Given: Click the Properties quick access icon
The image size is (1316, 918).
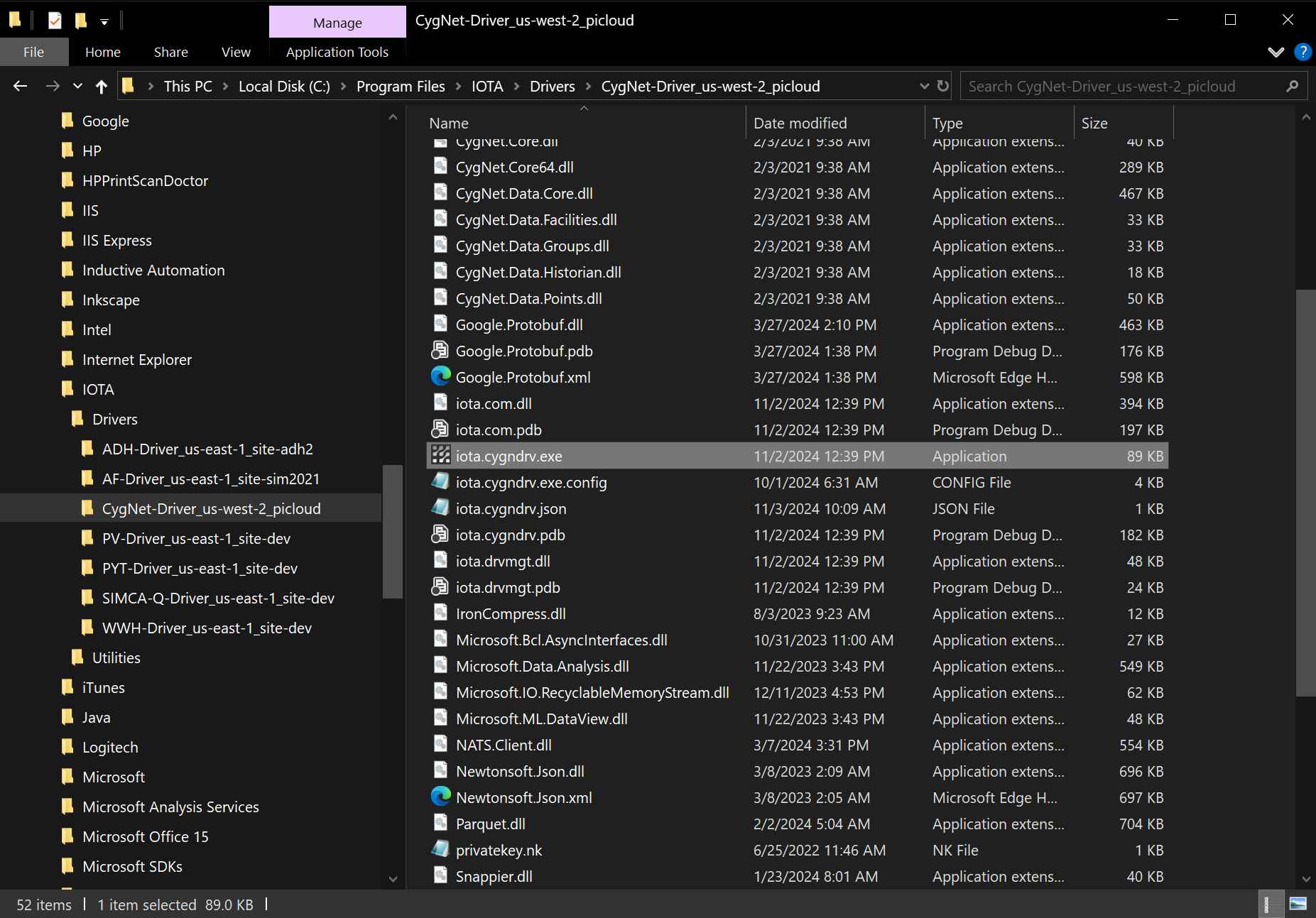Looking at the screenshot, I should [55, 21].
